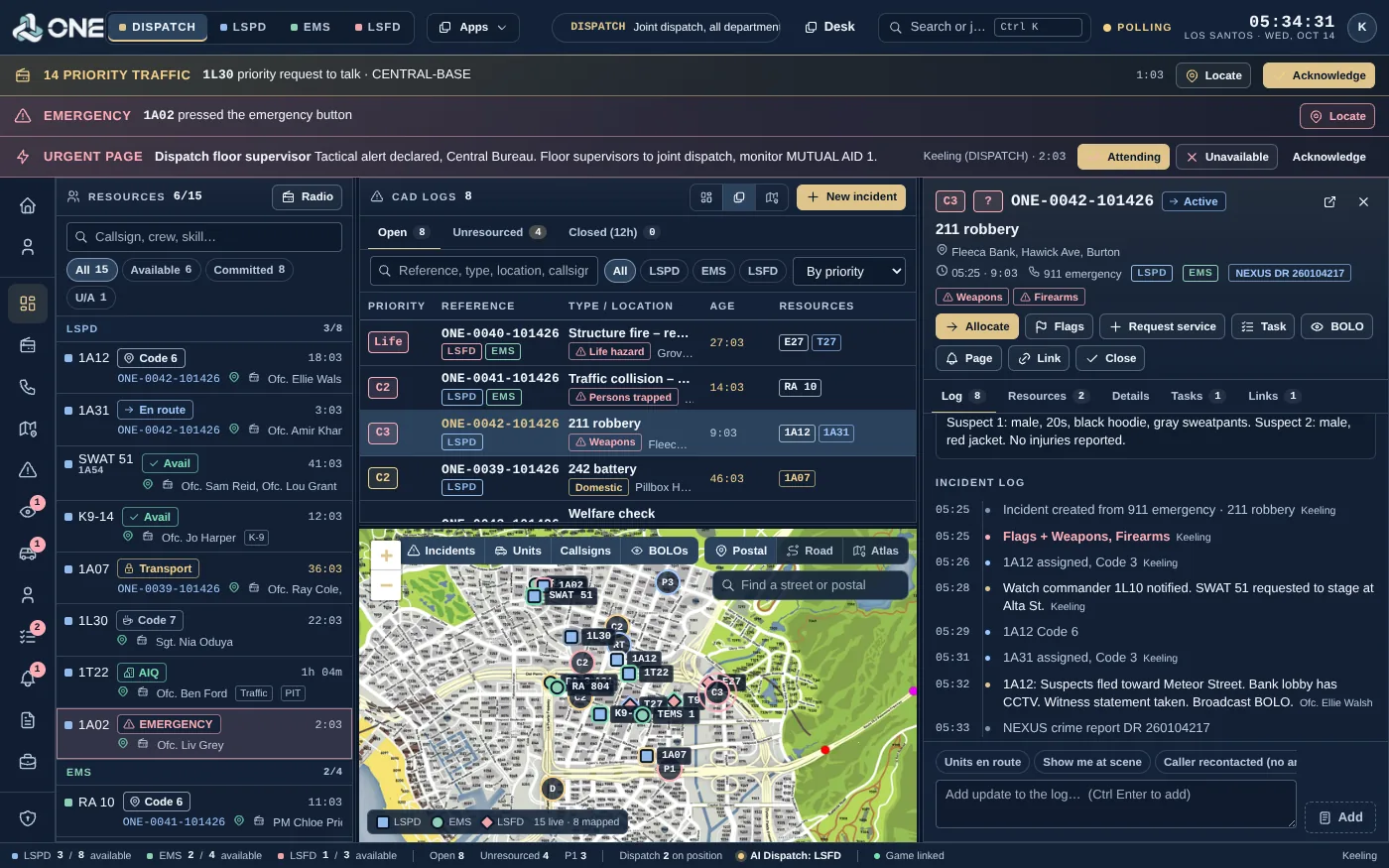Screen dimensions: 1389x868
Task: Open the map pin icon in sidebar
Action: (28, 429)
